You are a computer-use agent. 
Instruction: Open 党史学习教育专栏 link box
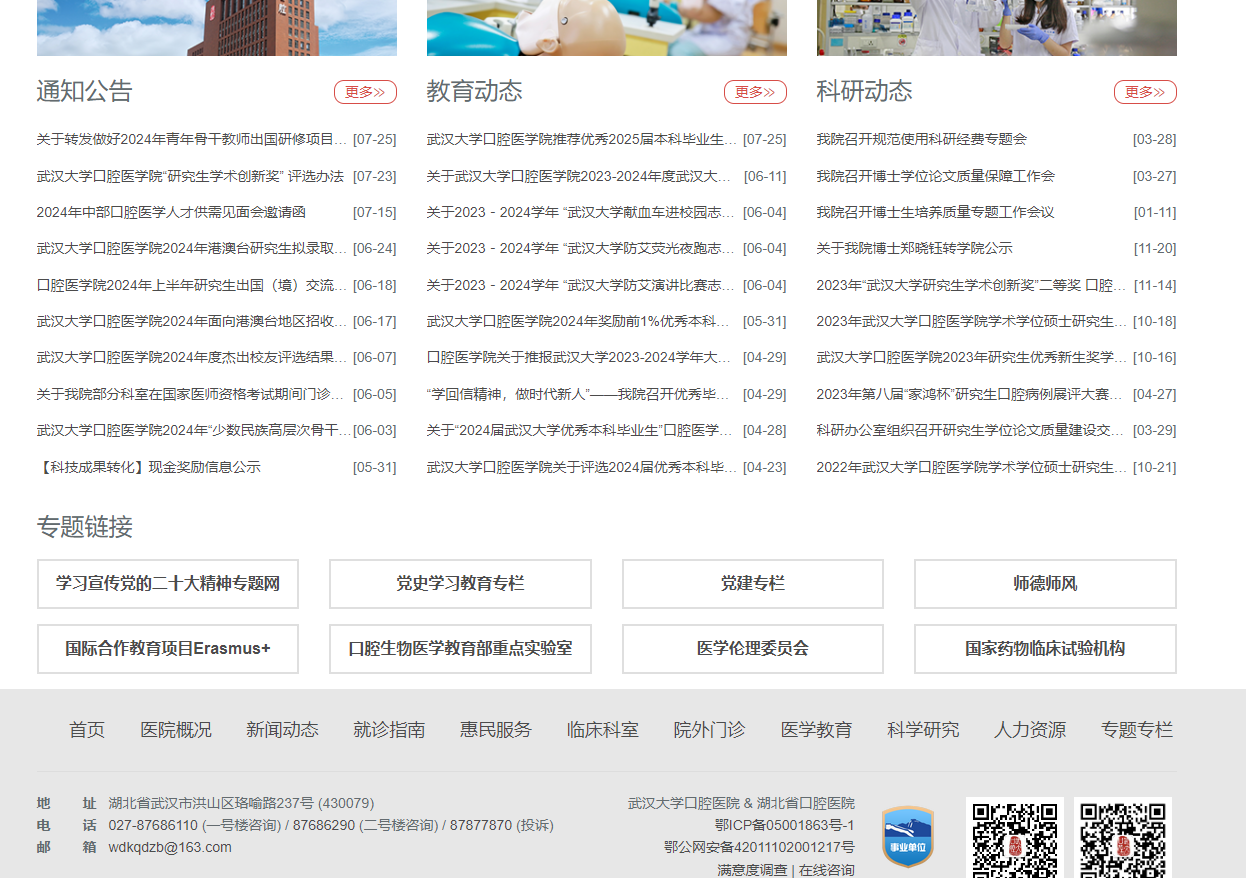coord(460,584)
